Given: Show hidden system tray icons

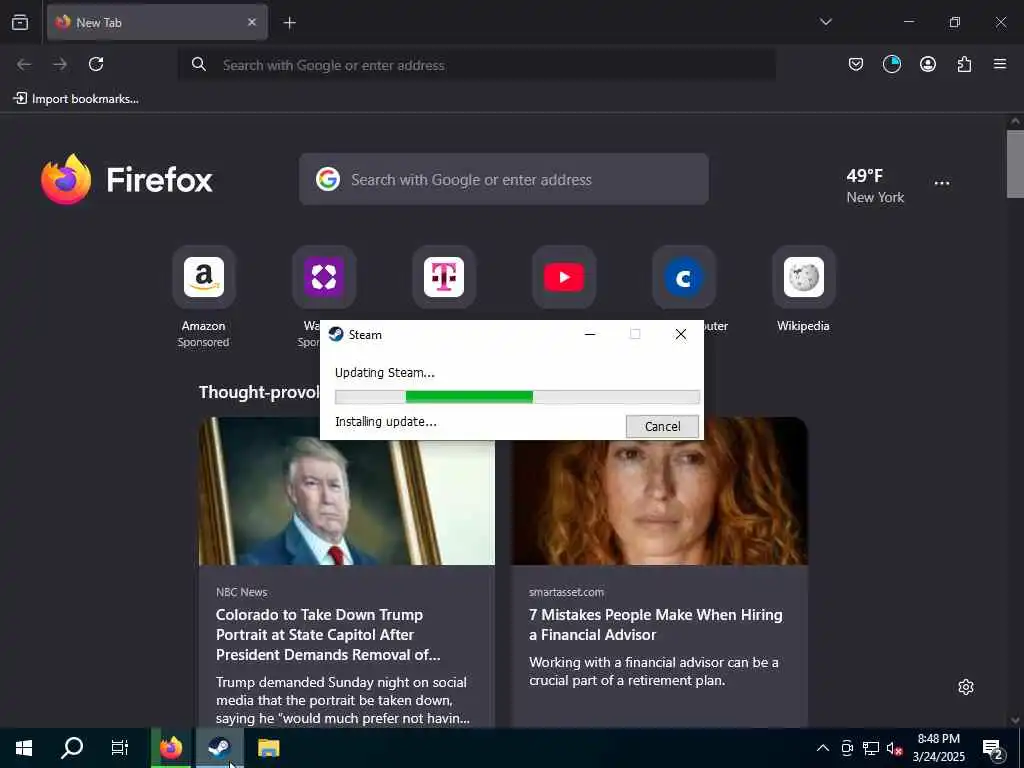Looking at the screenshot, I should [823, 748].
